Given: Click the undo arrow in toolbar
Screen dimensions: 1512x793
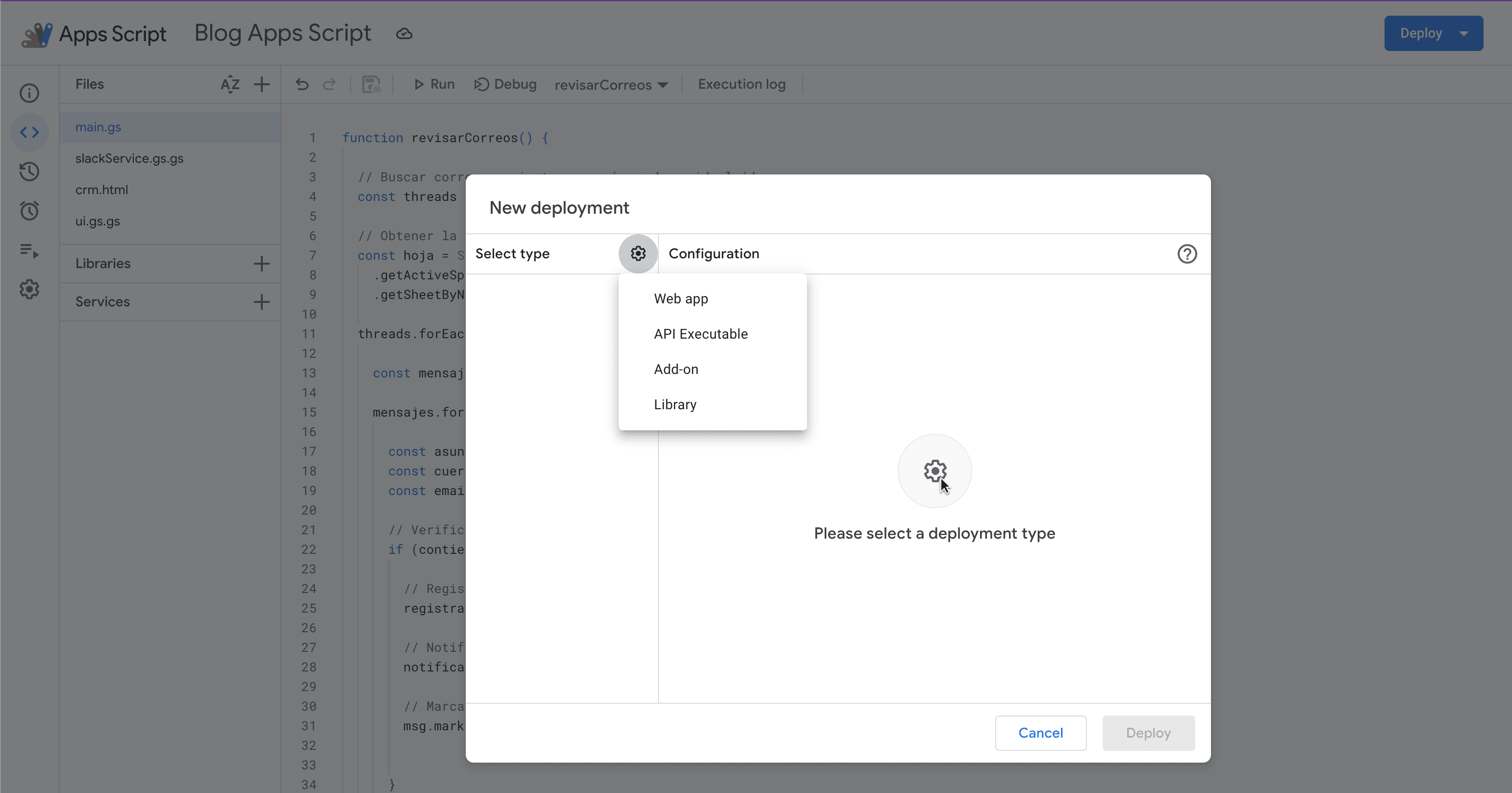Looking at the screenshot, I should pos(302,84).
